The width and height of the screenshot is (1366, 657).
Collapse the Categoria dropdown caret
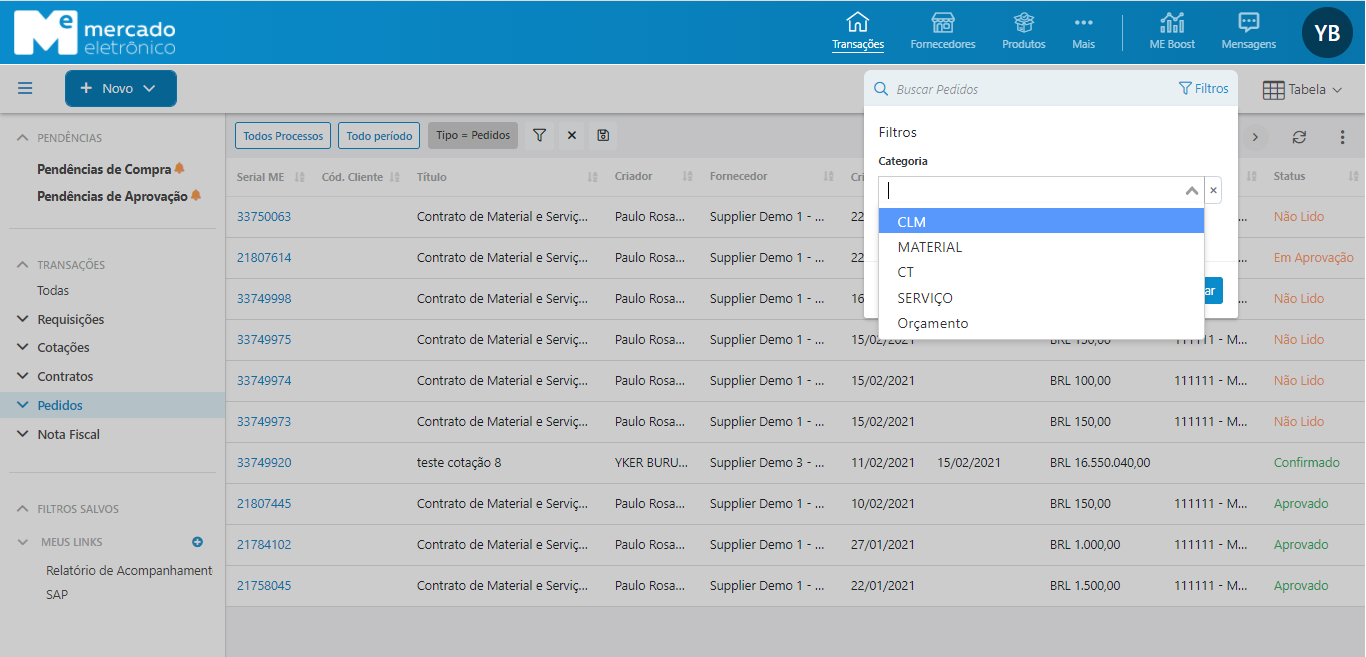click(x=1191, y=190)
